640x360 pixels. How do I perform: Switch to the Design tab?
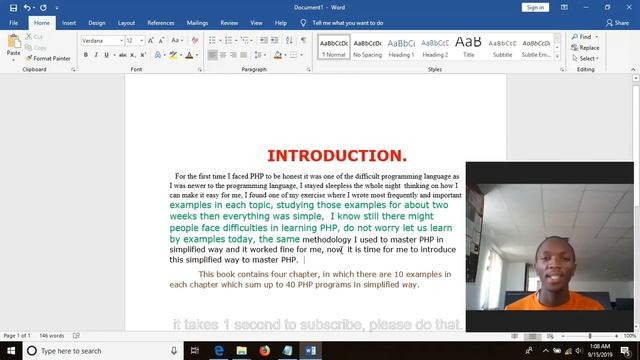point(97,23)
